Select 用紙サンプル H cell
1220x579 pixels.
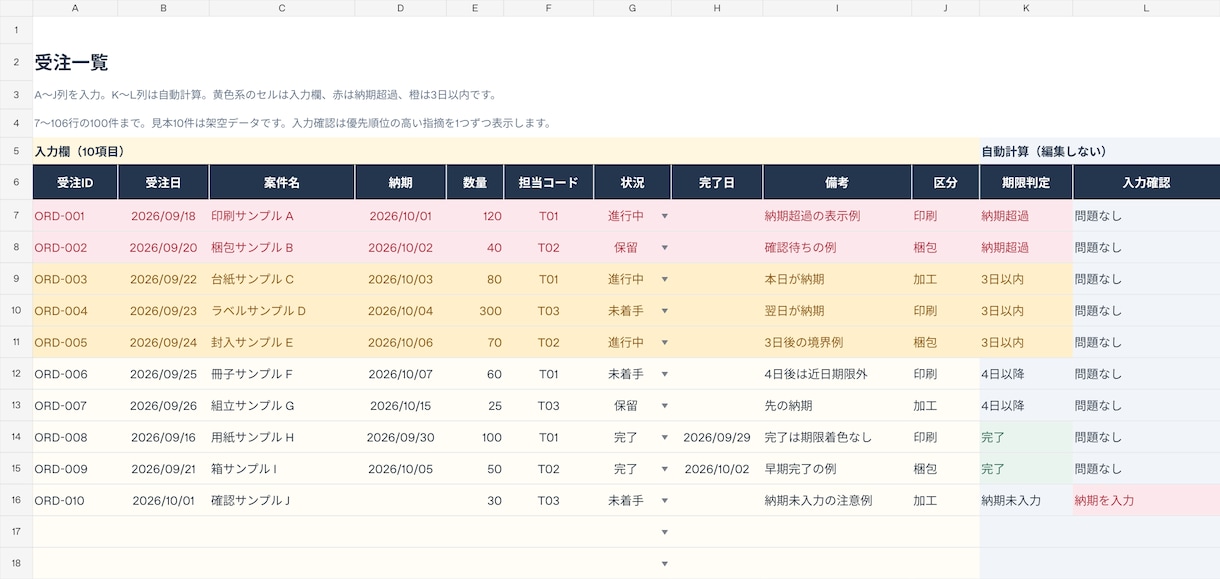click(282, 438)
